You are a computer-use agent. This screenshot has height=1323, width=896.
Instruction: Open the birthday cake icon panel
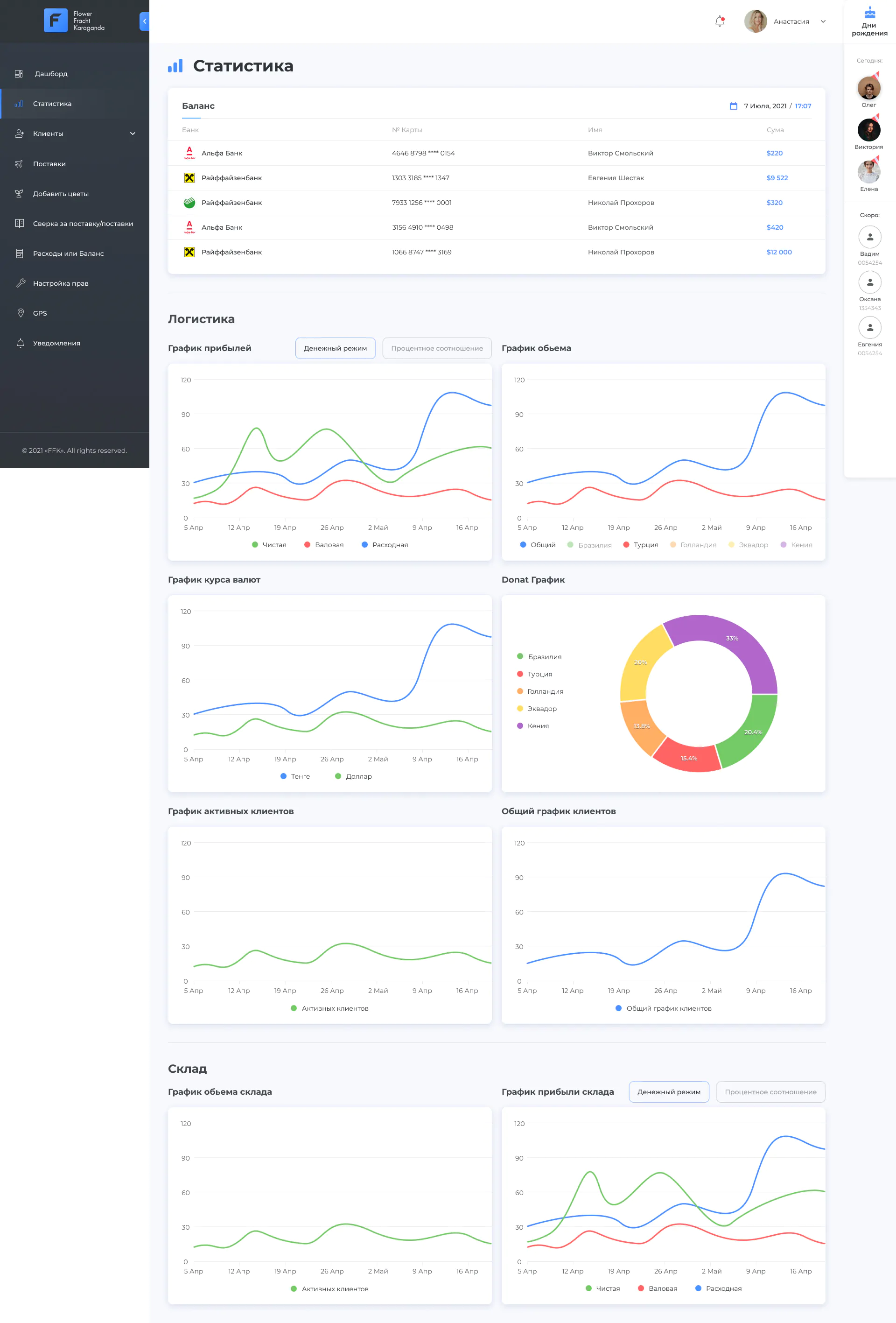coord(869,13)
